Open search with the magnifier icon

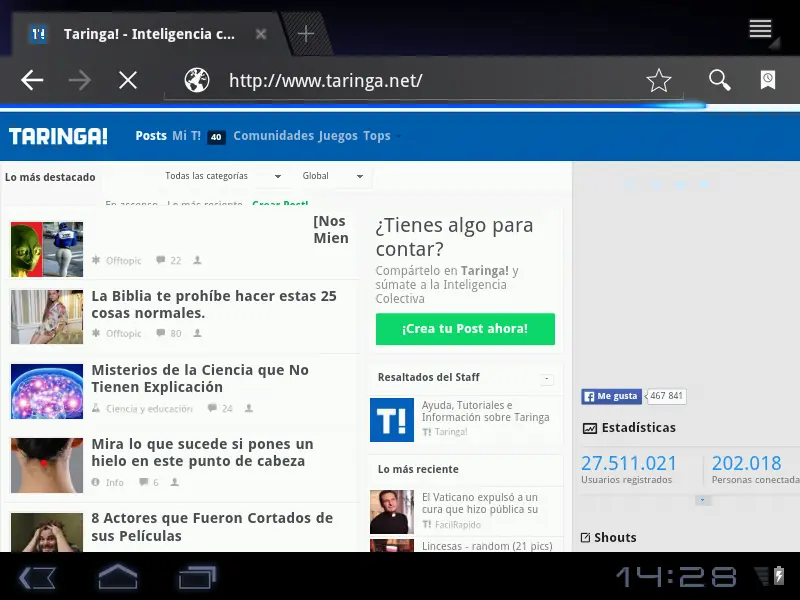coord(719,80)
